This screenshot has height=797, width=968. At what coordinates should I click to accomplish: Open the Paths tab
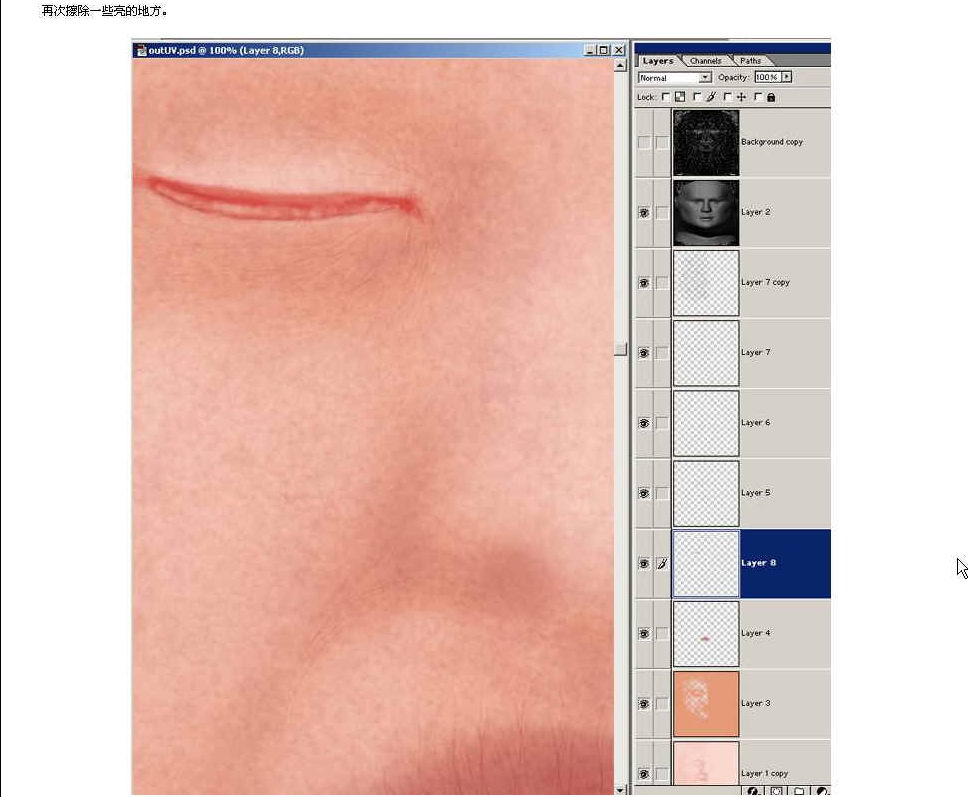click(x=750, y=61)
